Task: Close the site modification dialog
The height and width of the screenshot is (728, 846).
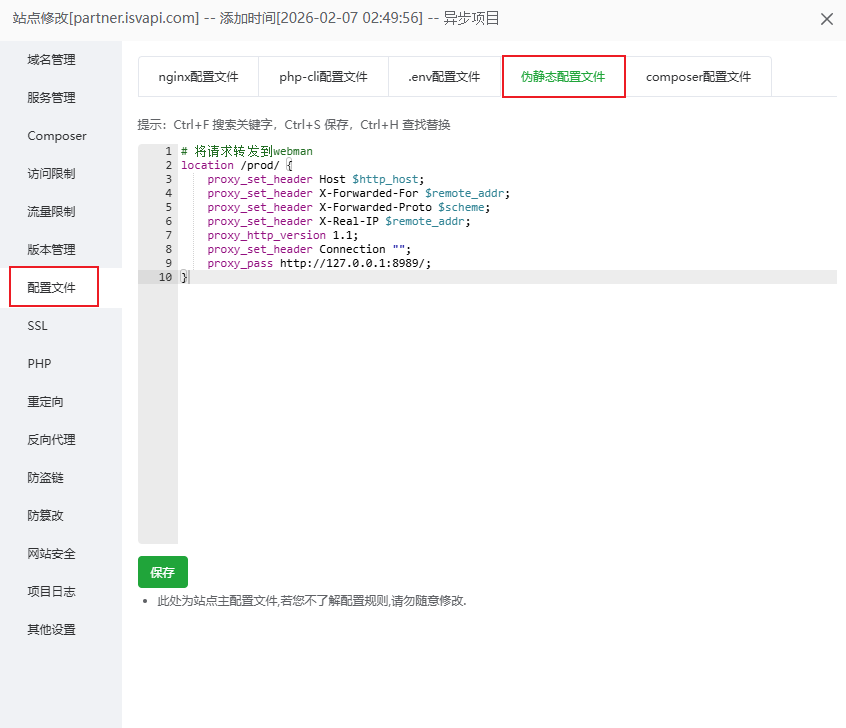Action: point(826,19)
